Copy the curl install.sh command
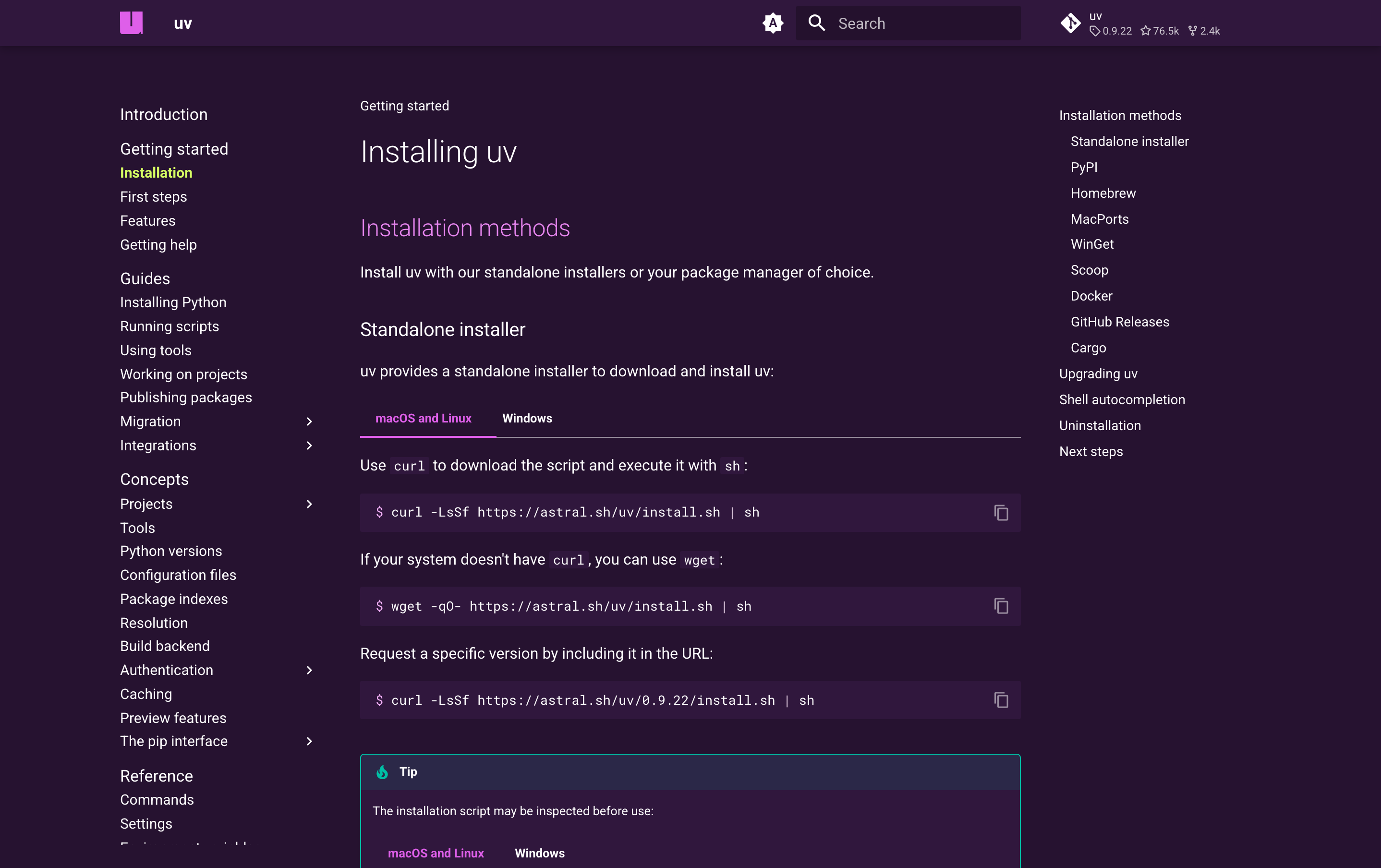The width and height of the screenshot is (1381, 868). (x=1001, y=513)
